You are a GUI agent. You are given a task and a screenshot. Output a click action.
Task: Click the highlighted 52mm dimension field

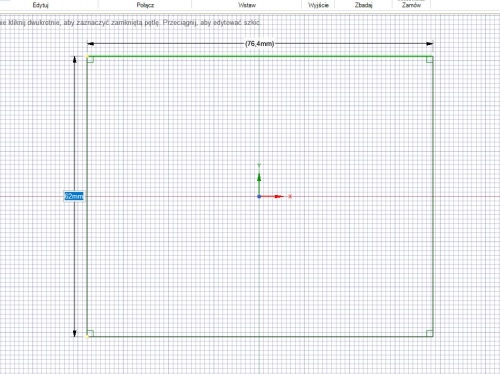pos(74,196)
